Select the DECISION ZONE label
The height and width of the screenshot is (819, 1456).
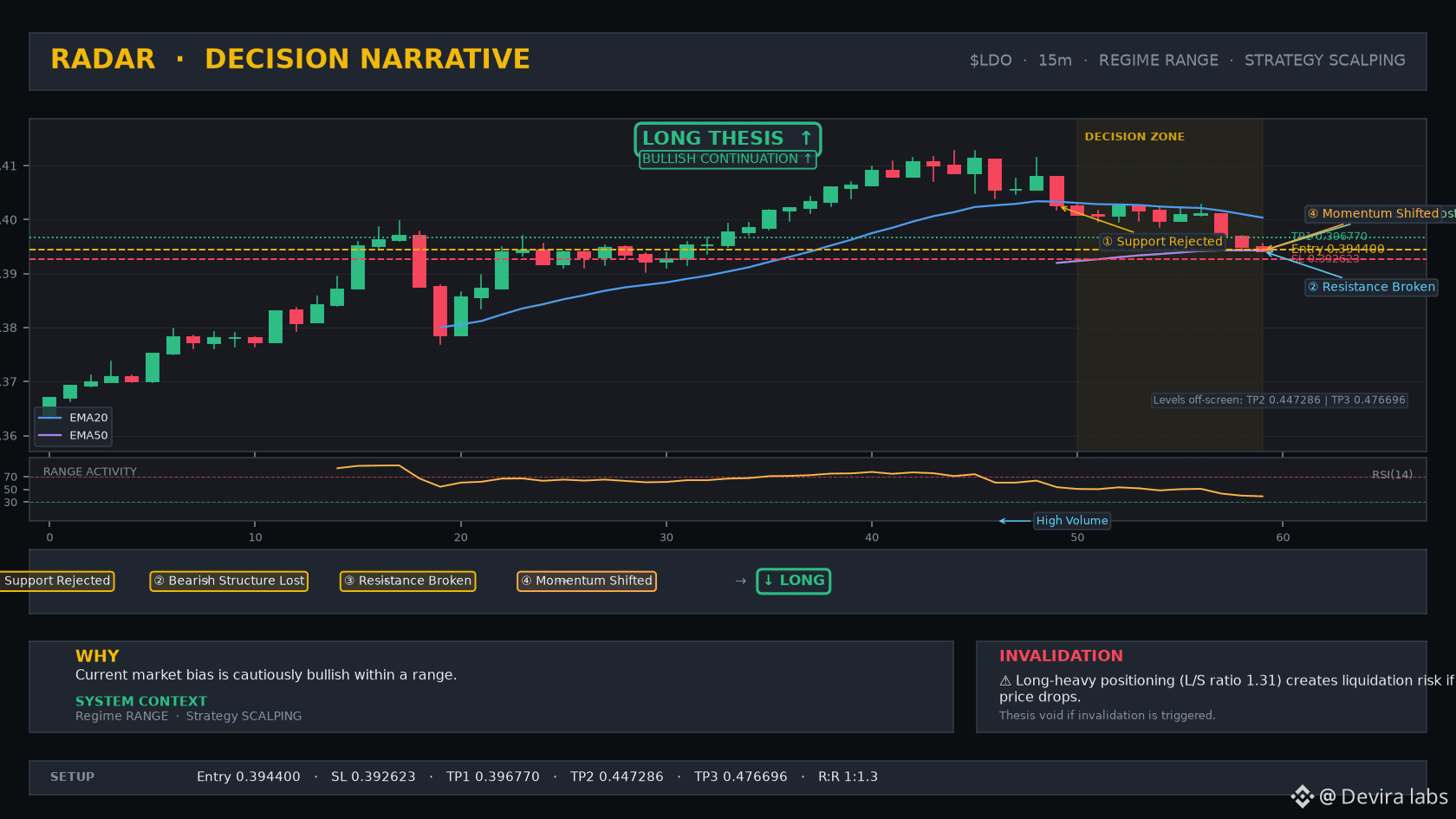coord(1134,137)
